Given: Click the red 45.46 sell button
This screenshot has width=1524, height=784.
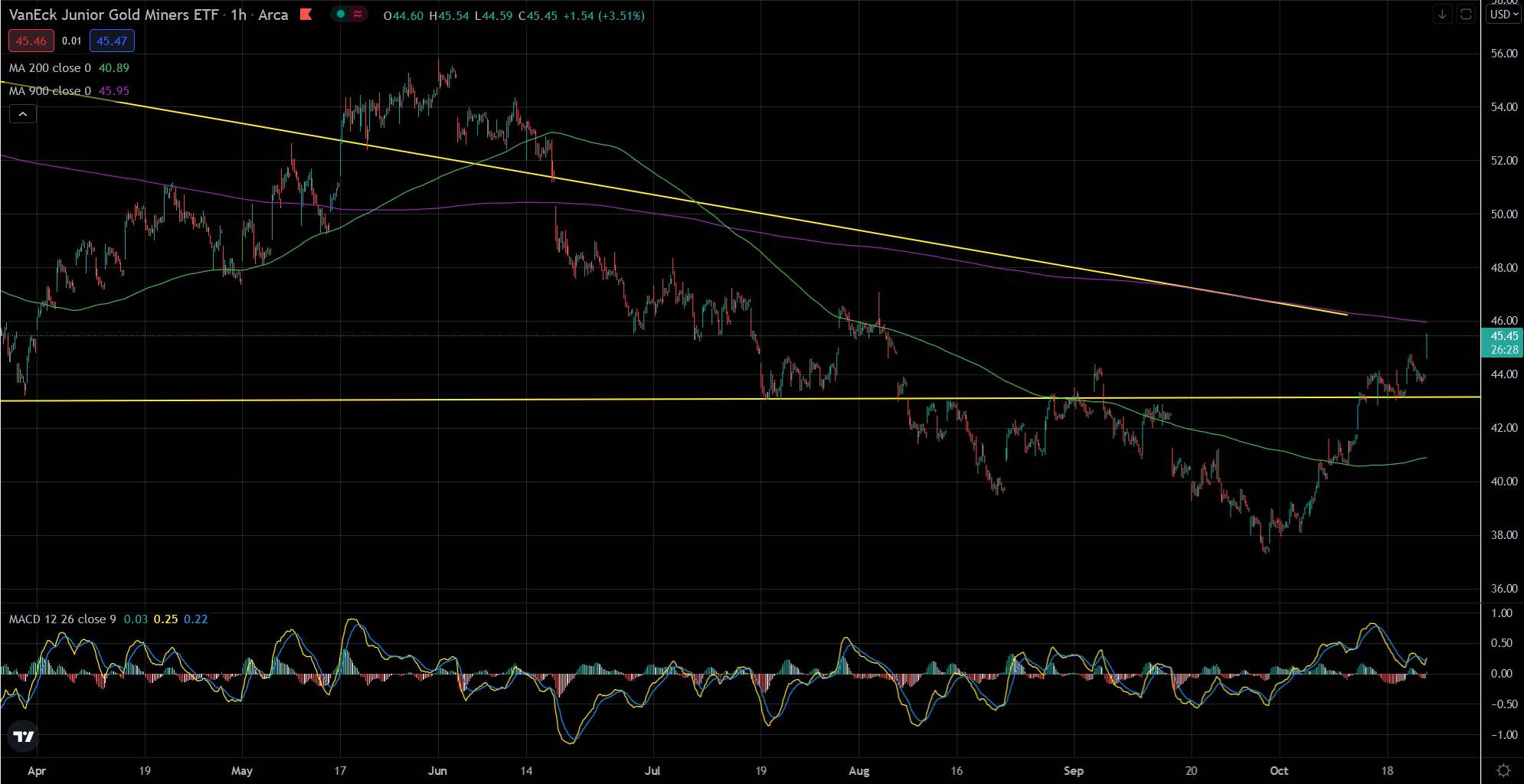Looking at the screenshot, I should click(31, 41).
